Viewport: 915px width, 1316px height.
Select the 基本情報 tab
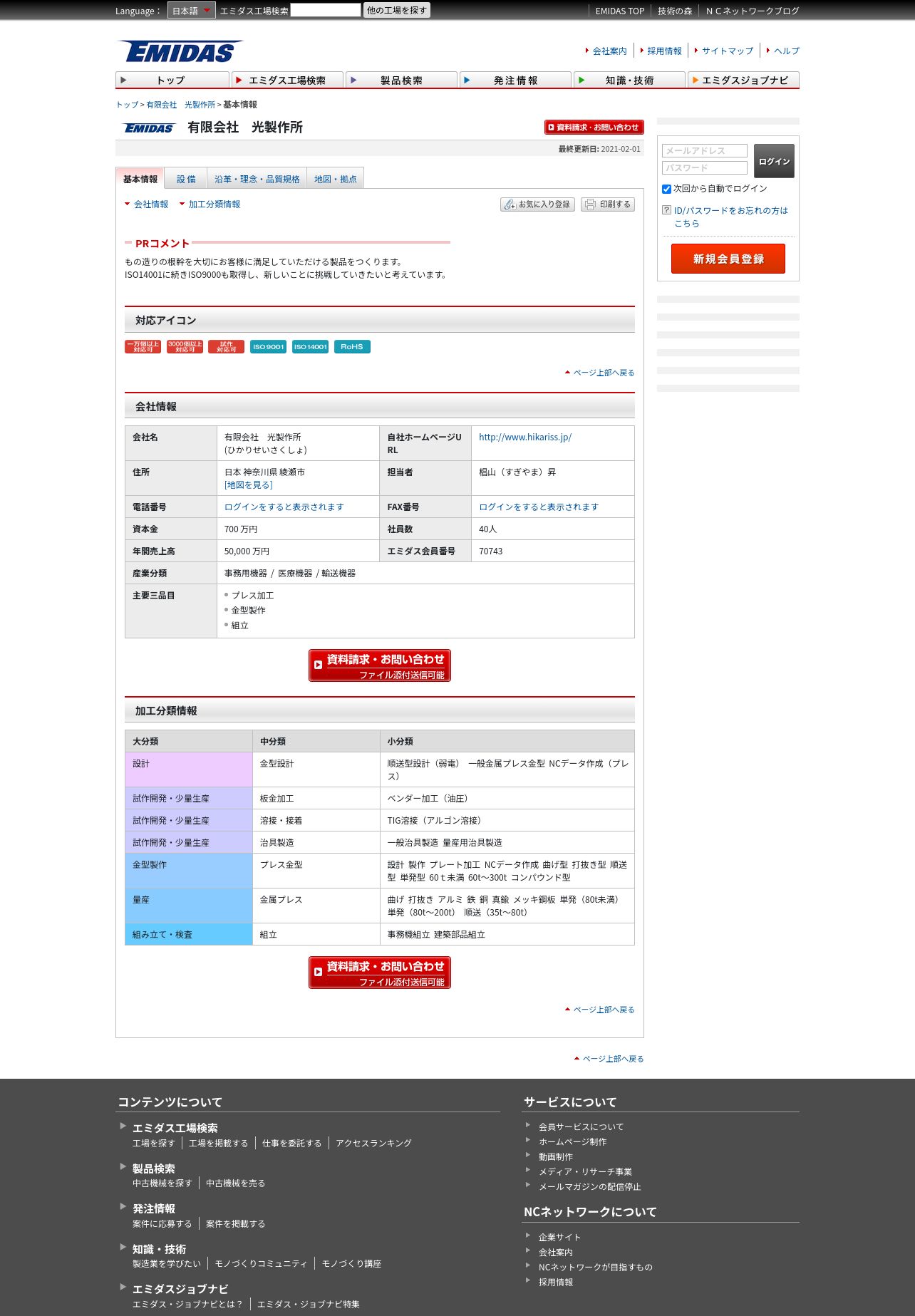[140, 179]
